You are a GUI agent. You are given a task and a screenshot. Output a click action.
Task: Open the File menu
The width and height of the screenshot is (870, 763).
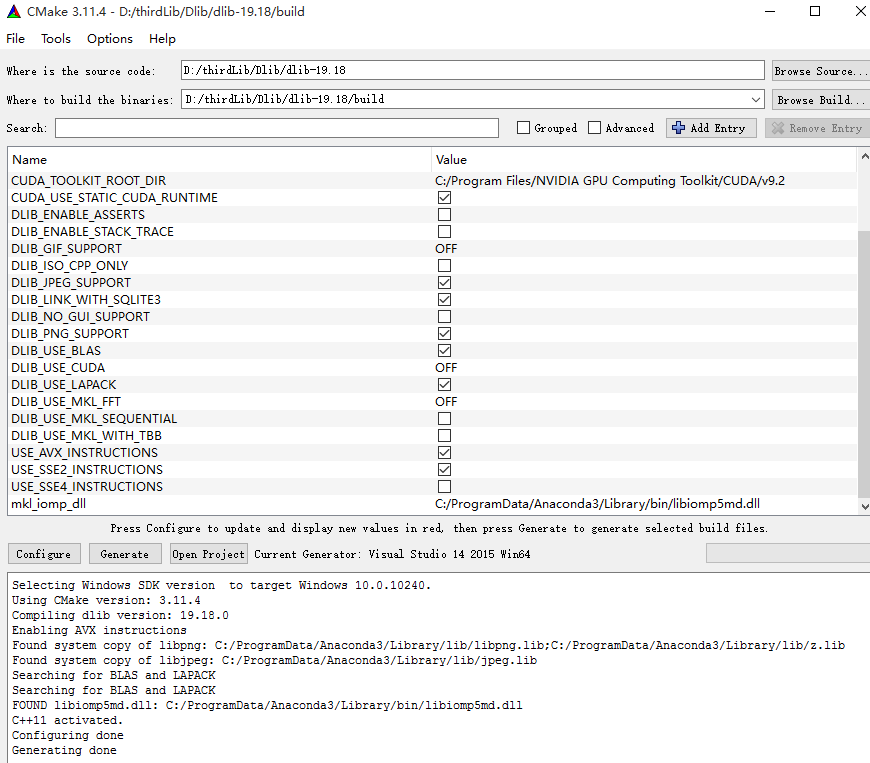coord(16,39)
